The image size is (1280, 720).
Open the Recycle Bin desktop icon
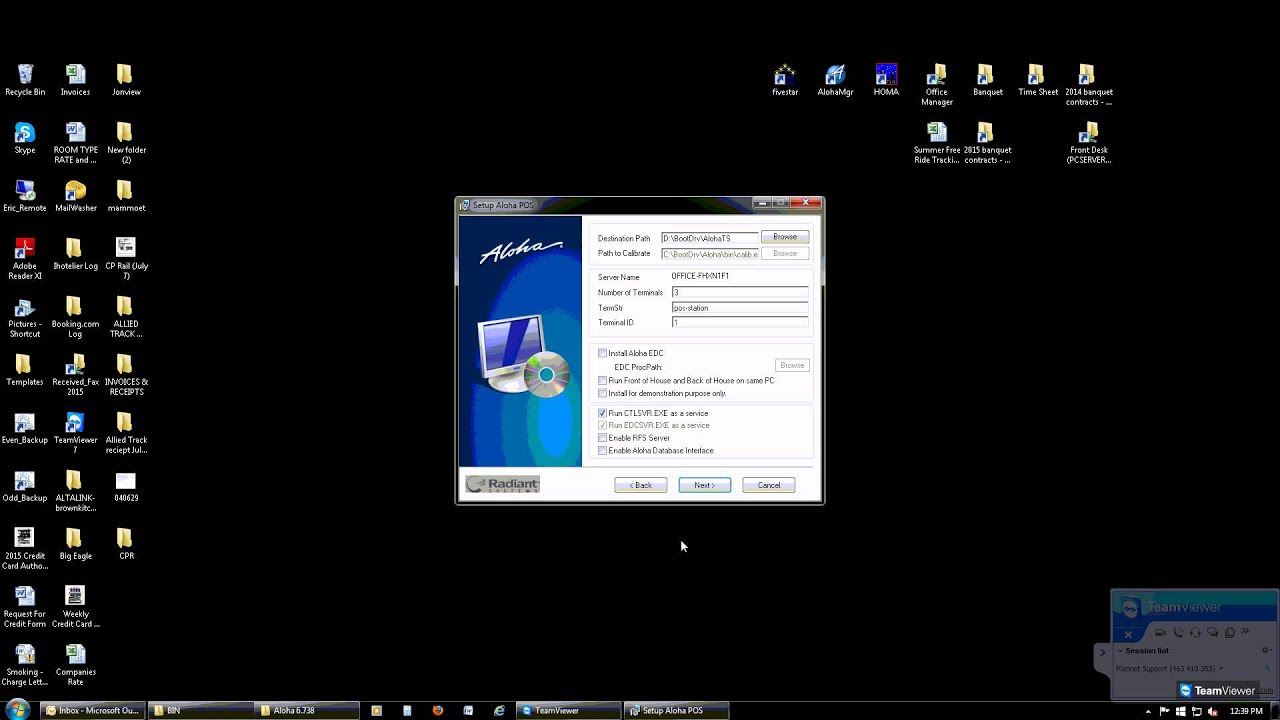pyautogui.click(x=25, y=81)
